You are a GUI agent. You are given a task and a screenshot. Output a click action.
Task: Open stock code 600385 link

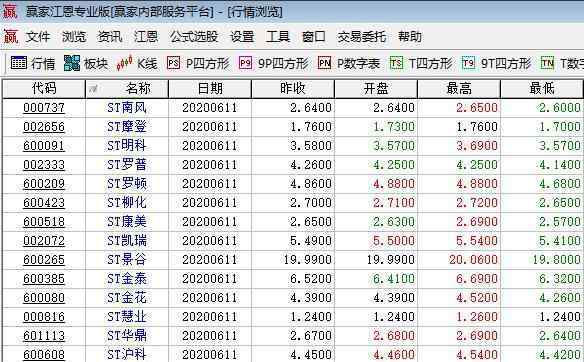click(44, 279)
